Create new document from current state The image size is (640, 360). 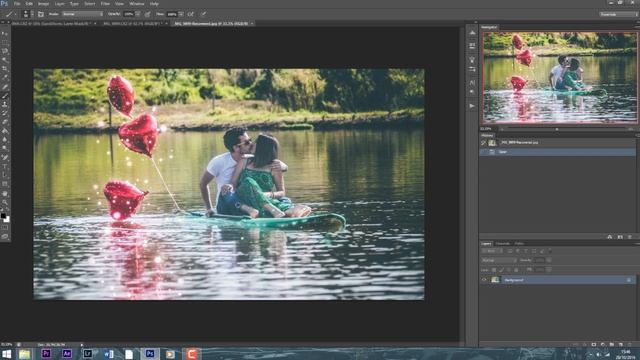pos(610,237)
